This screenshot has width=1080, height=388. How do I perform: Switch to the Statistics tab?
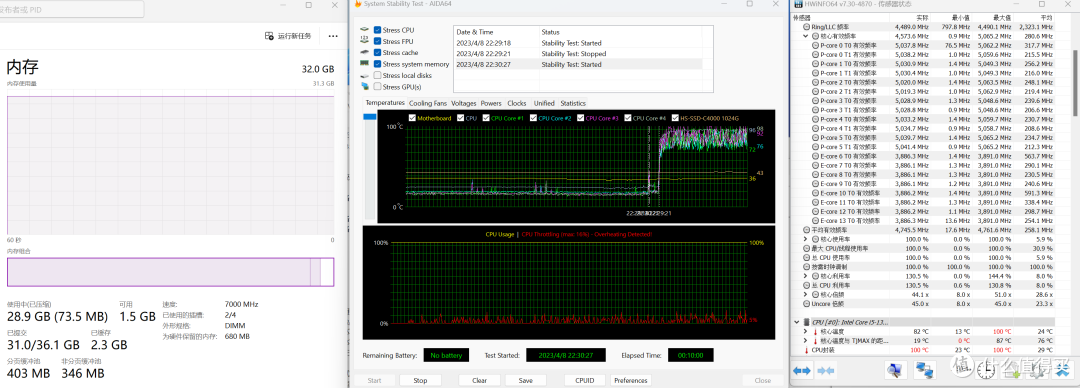click(573, 103)
